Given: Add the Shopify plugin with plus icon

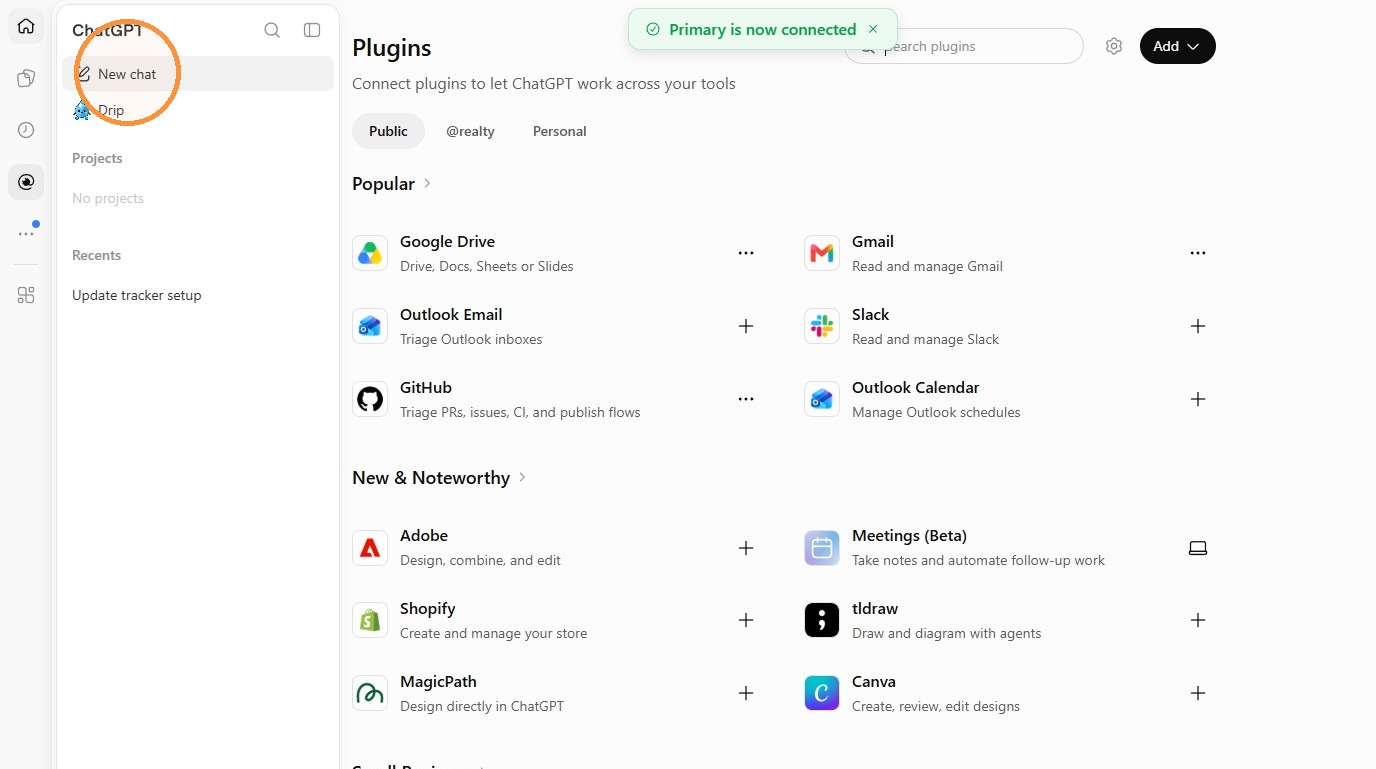Looking at the screenshot, I should point(746,620).
